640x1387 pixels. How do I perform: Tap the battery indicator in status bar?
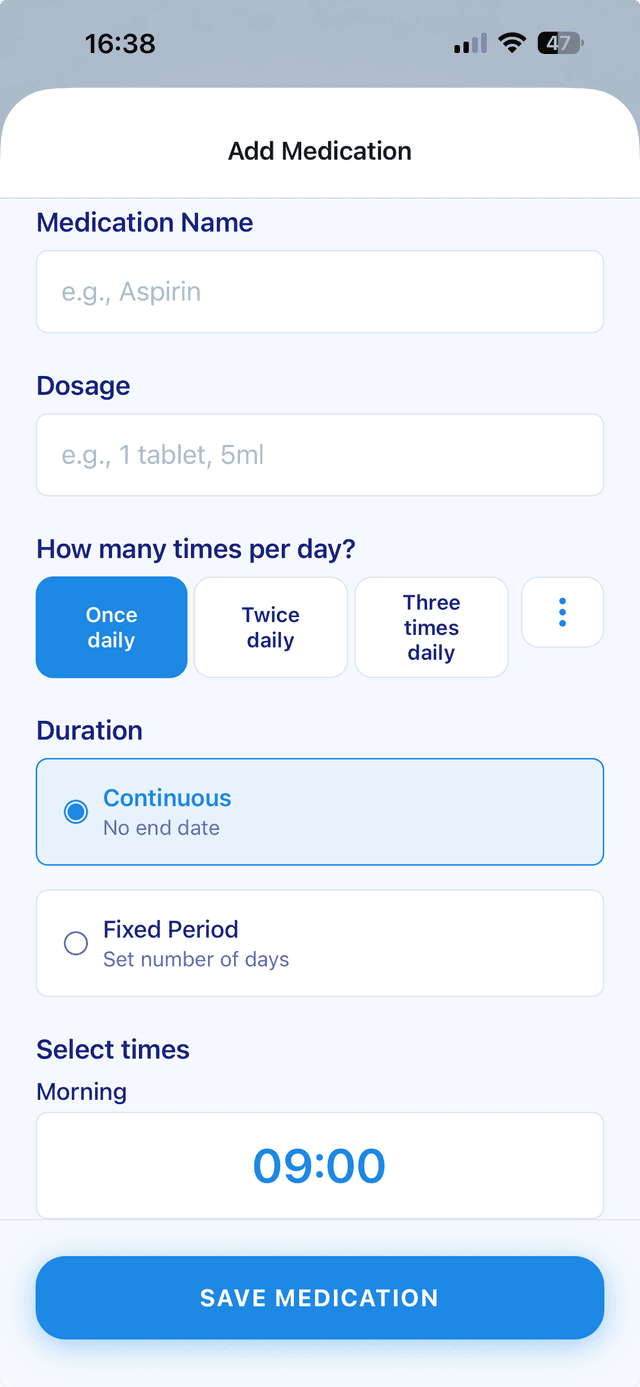pos(560,43)
